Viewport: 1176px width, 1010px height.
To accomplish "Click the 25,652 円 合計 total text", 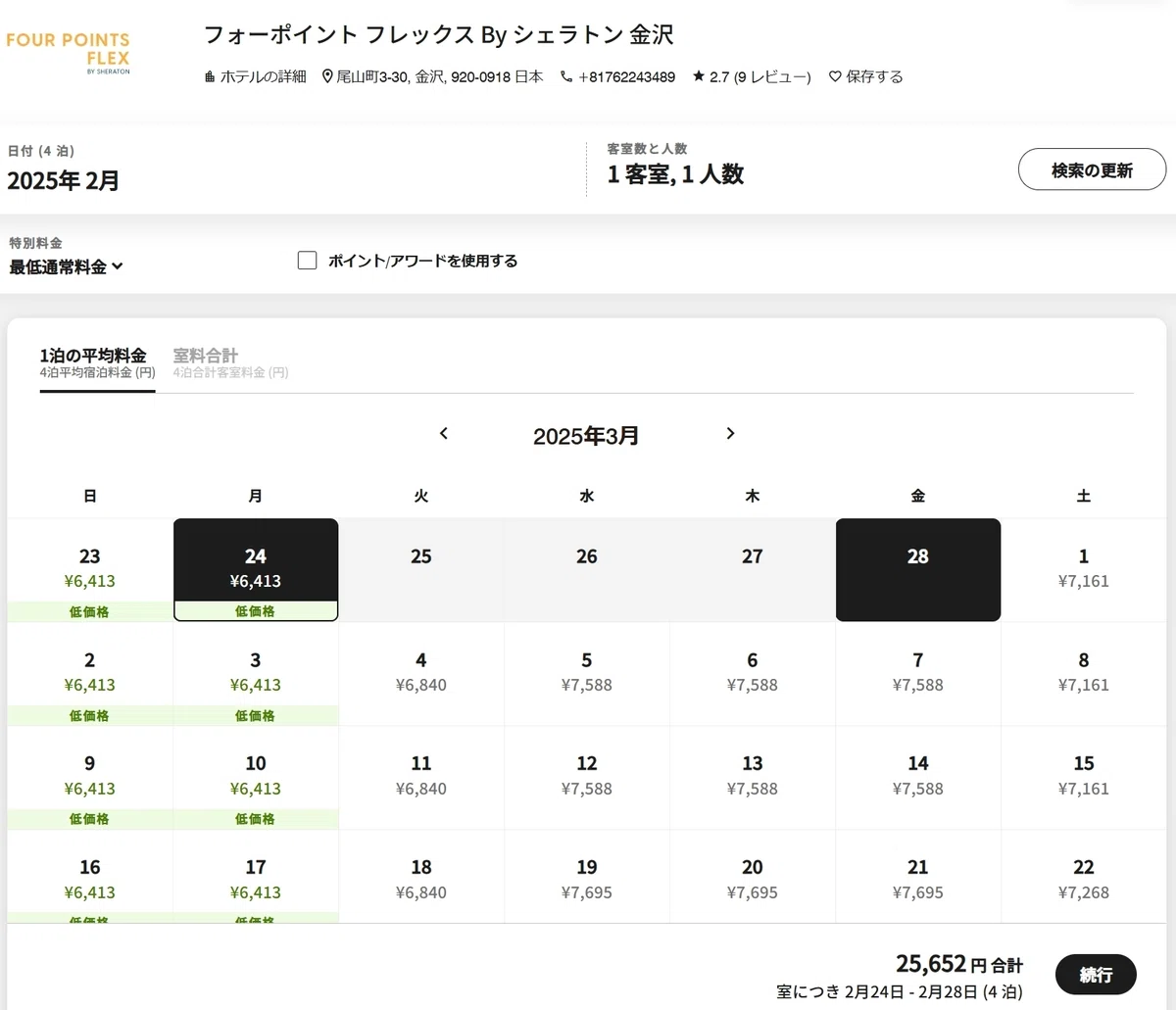I will click(958, 965).
